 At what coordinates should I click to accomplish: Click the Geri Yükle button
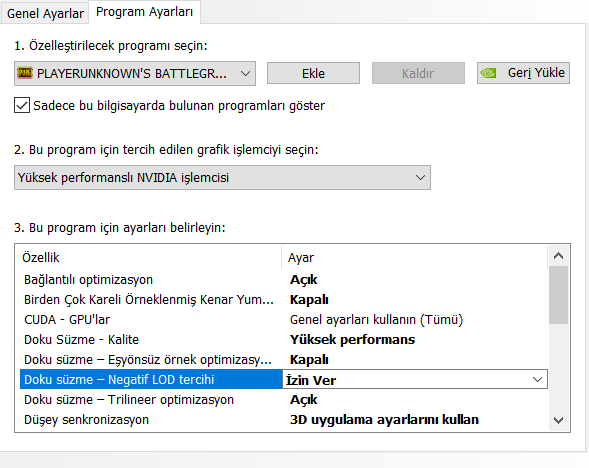tap(523, 73)
